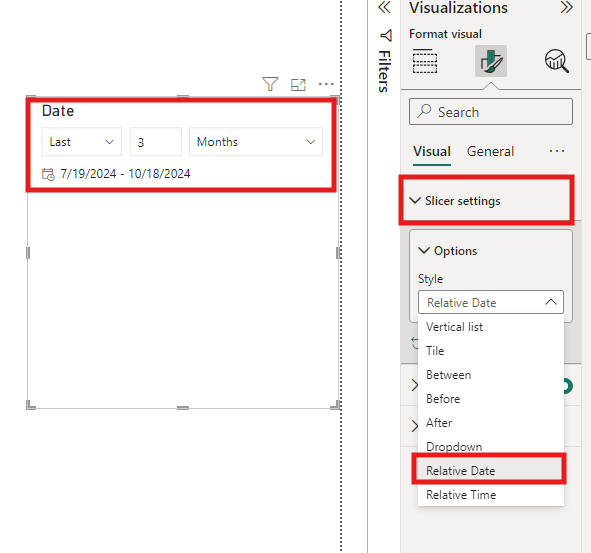Open More options ellipsis above the slicer
The width and height of the screenshot is (591, 553).
pyautogui.click(x=326, y=84)
